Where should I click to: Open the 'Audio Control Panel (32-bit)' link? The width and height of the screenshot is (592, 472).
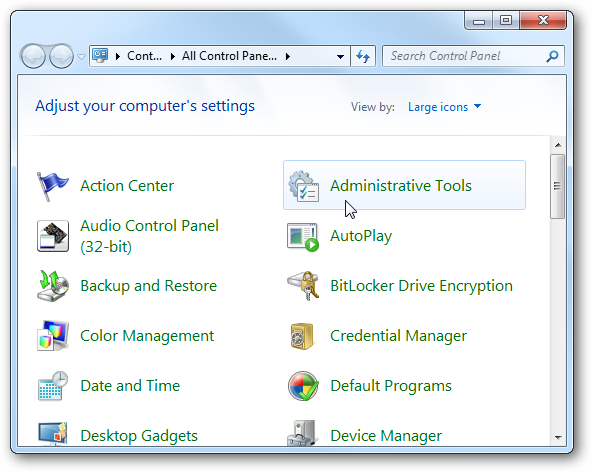[150, 236]
